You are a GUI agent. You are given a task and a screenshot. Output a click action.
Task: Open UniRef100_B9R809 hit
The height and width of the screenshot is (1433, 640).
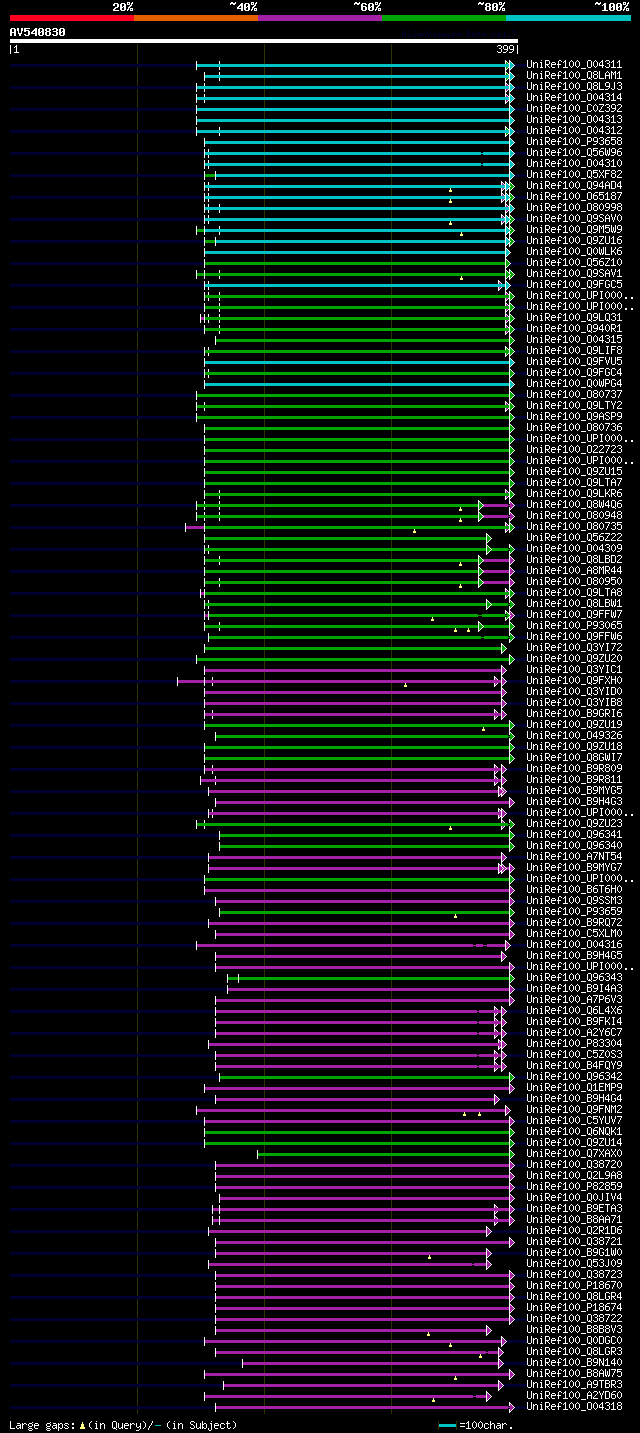pos(574,769)
